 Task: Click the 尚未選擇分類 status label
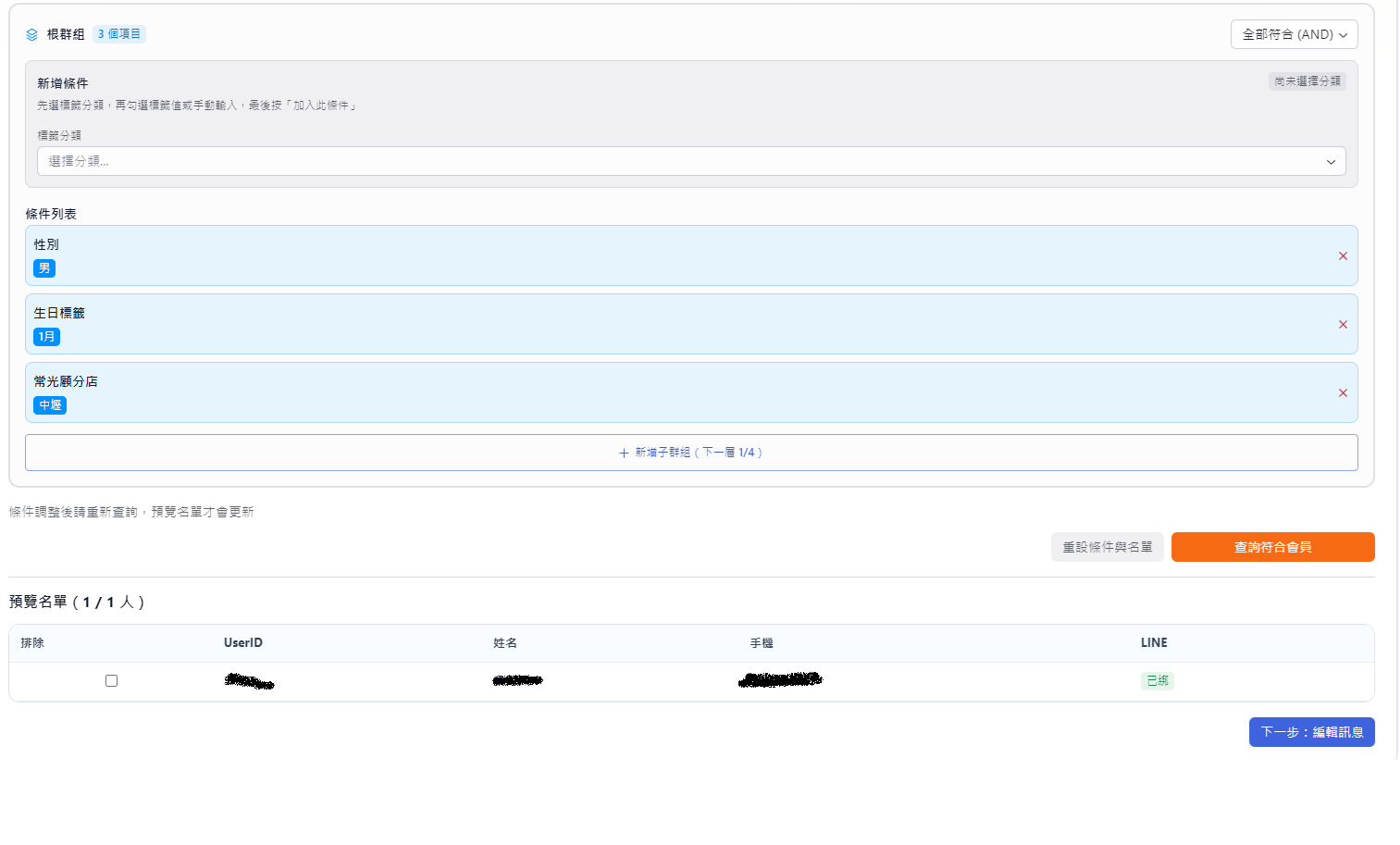pos(1307,81)
